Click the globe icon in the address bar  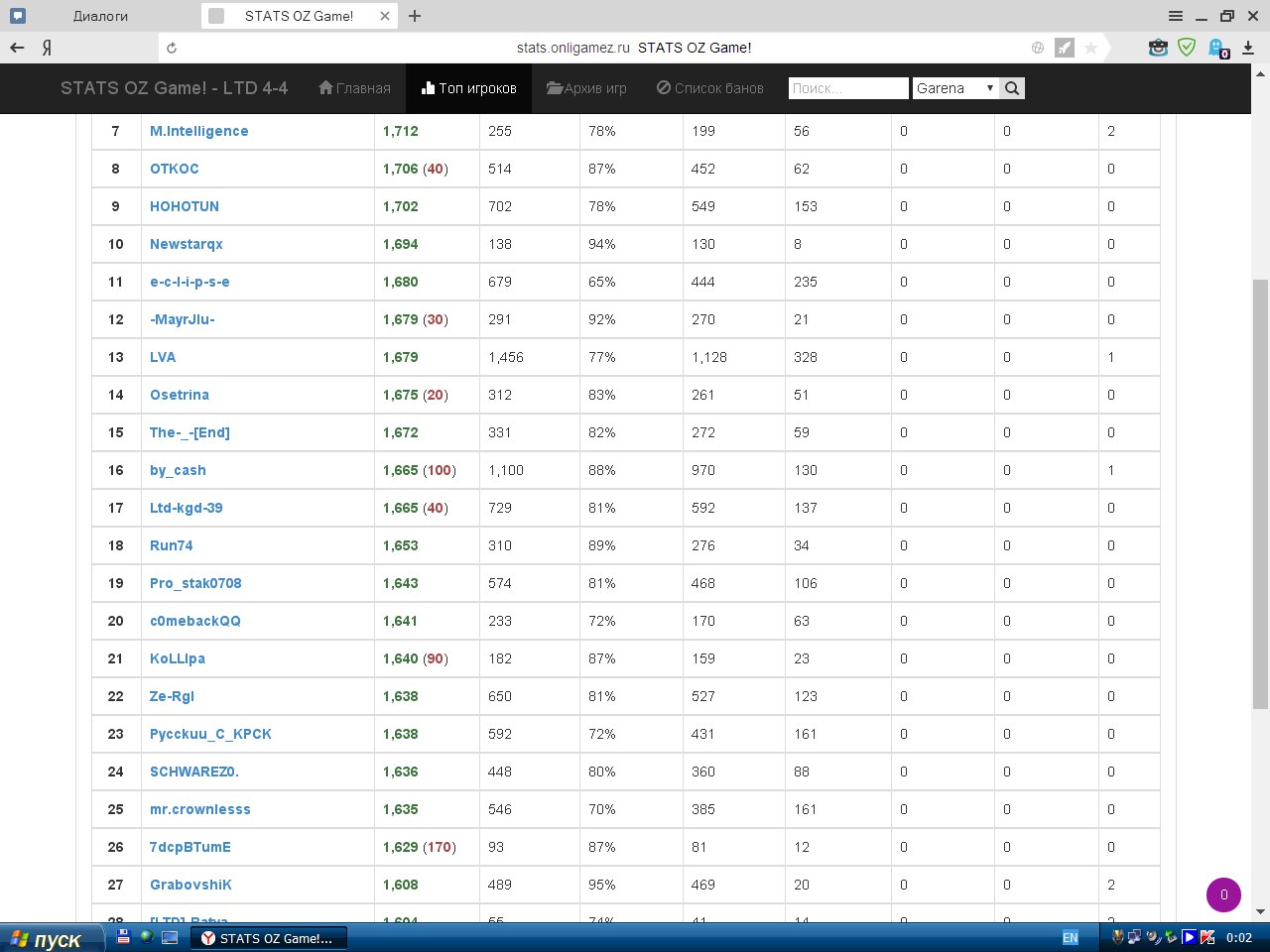click(x=1038, y=48)
